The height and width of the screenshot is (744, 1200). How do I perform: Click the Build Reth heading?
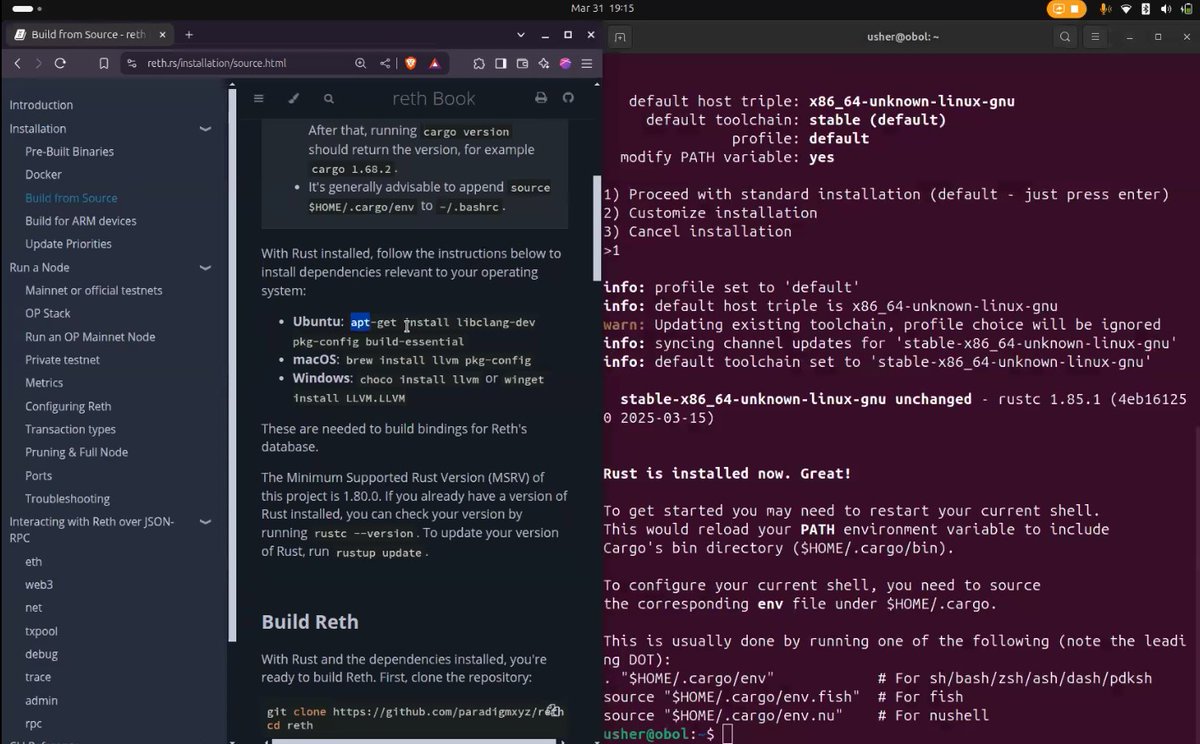click(x=310, y=622)
